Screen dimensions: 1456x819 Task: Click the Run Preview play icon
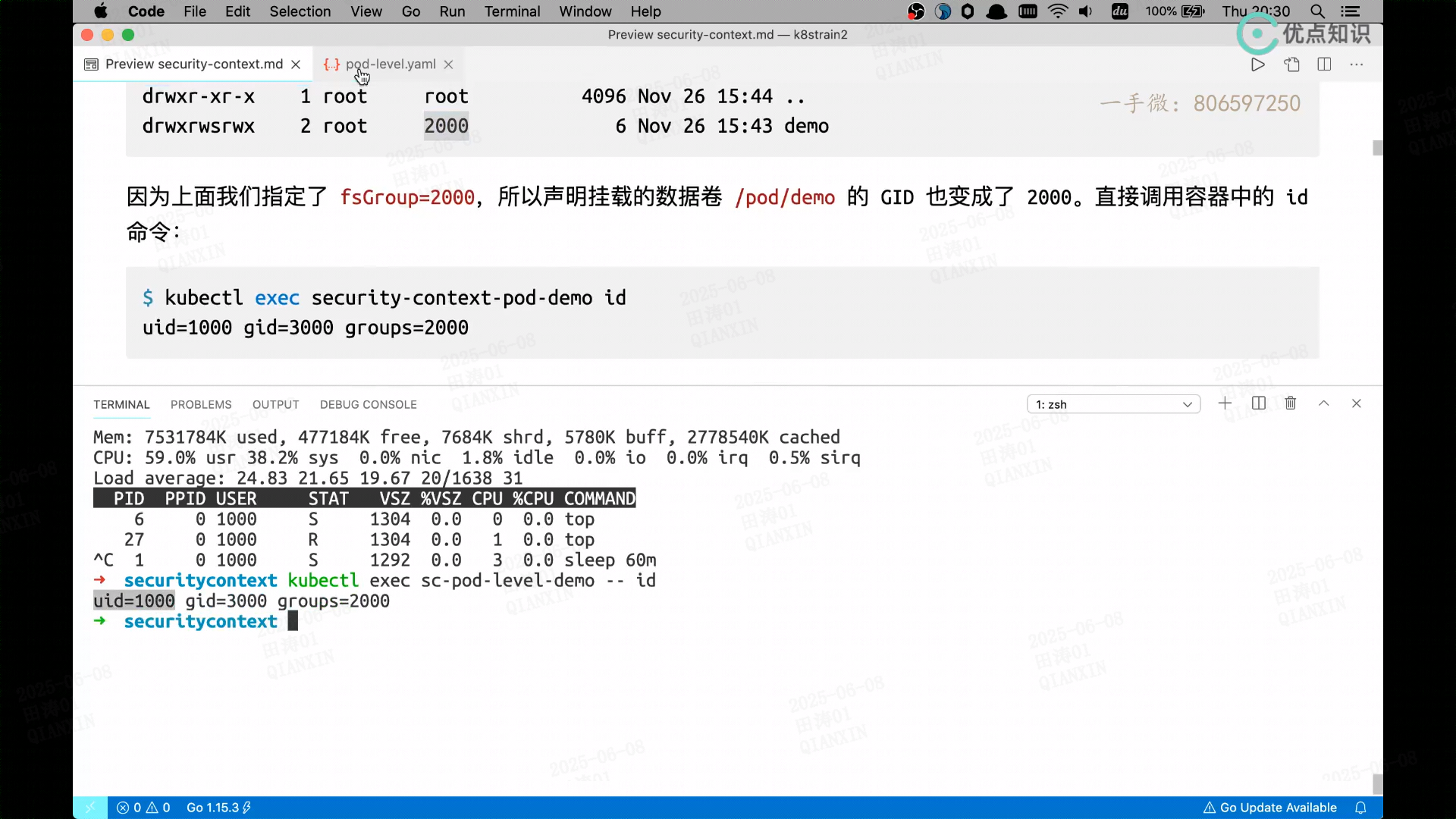(1257, 64)
